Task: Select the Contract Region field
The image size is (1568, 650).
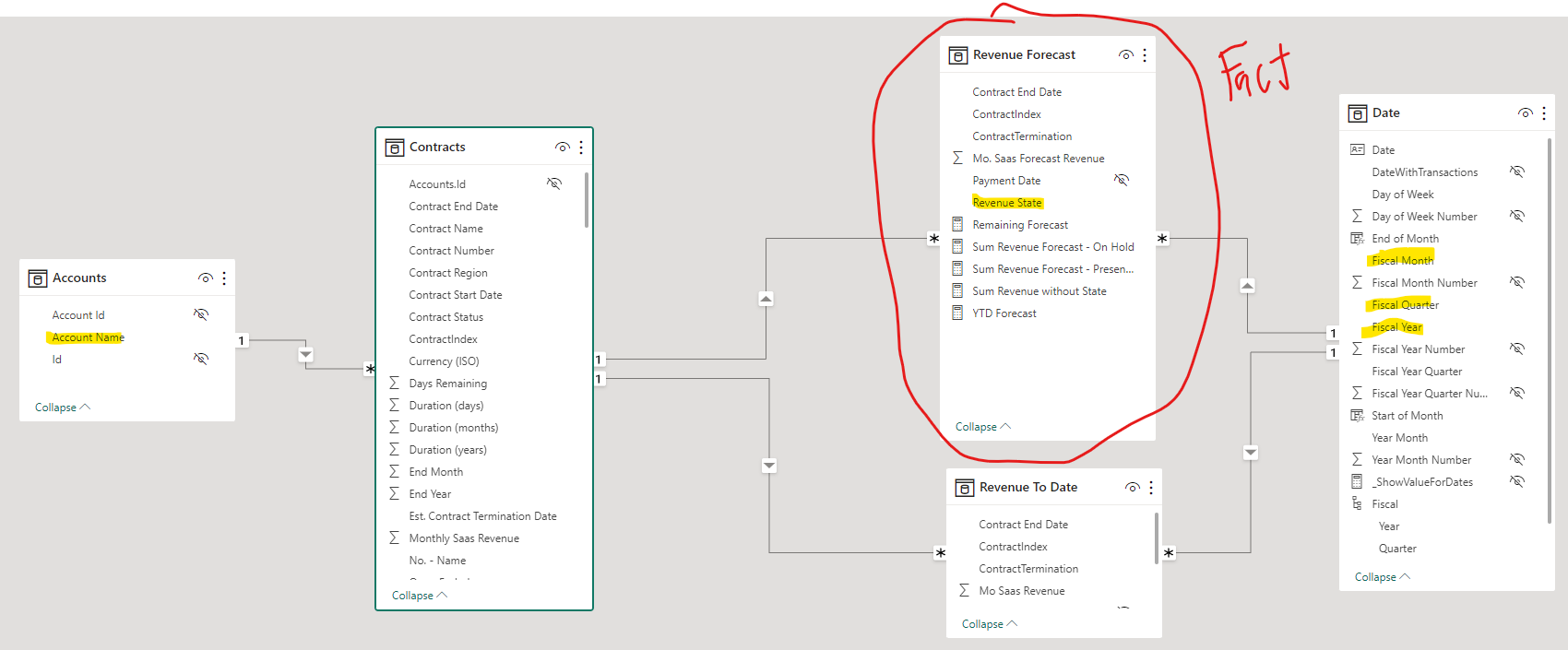Action: (448, 273)
